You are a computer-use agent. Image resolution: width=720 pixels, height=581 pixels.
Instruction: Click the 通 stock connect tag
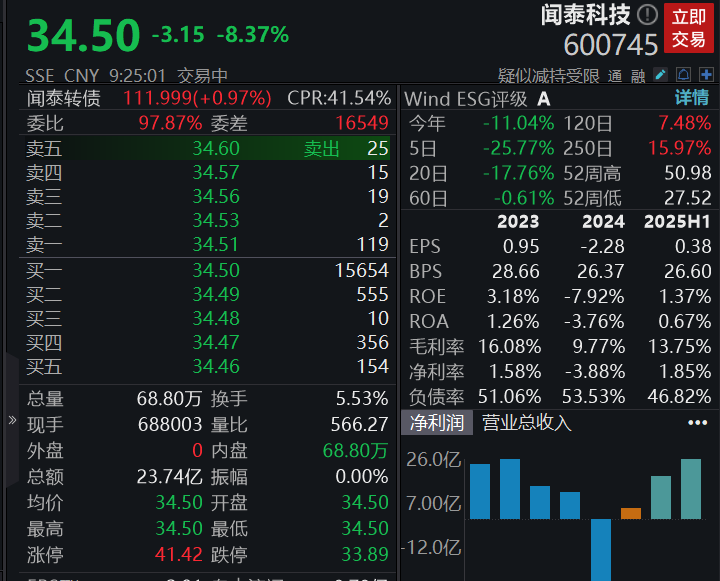point(614,75)
